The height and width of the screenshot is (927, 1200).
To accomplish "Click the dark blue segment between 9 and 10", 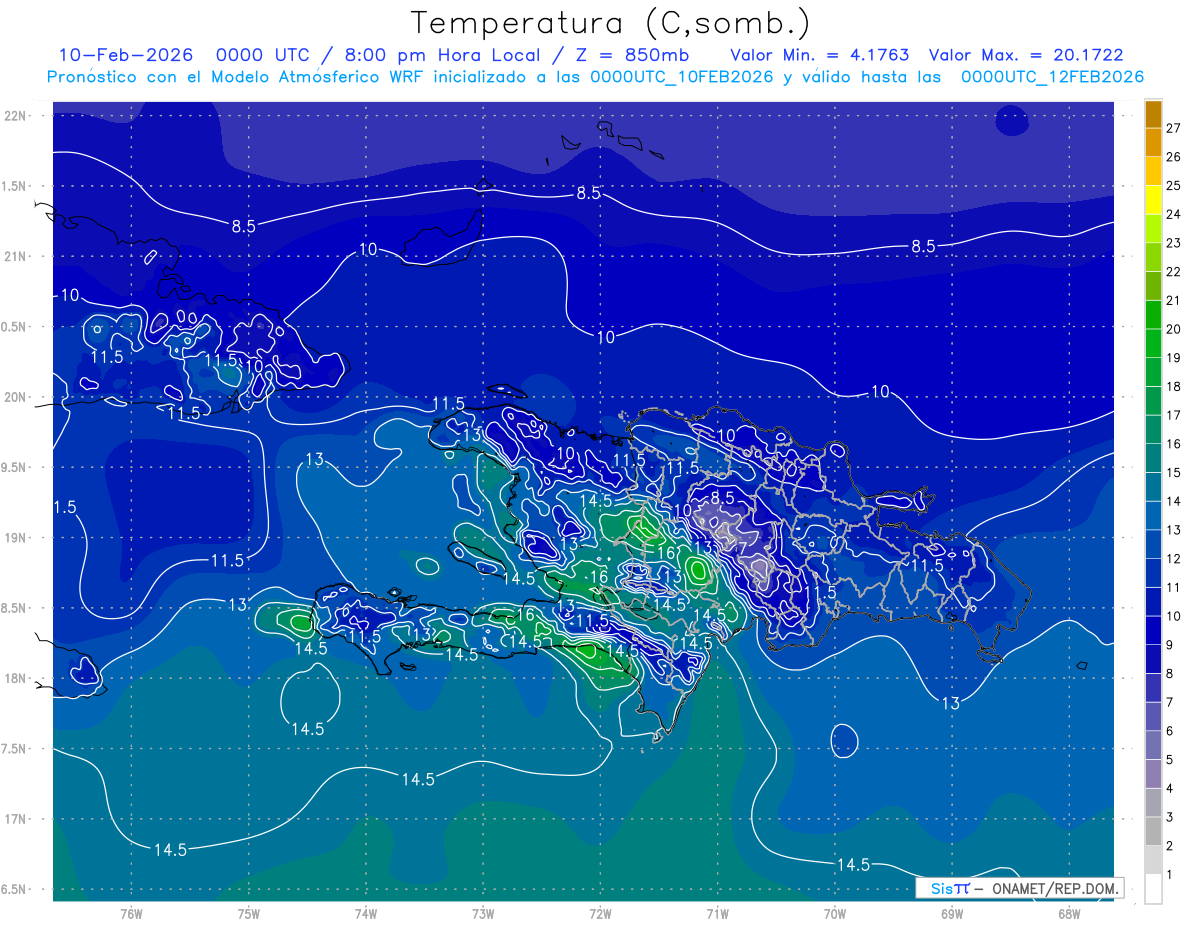I will click(1153, 629).
